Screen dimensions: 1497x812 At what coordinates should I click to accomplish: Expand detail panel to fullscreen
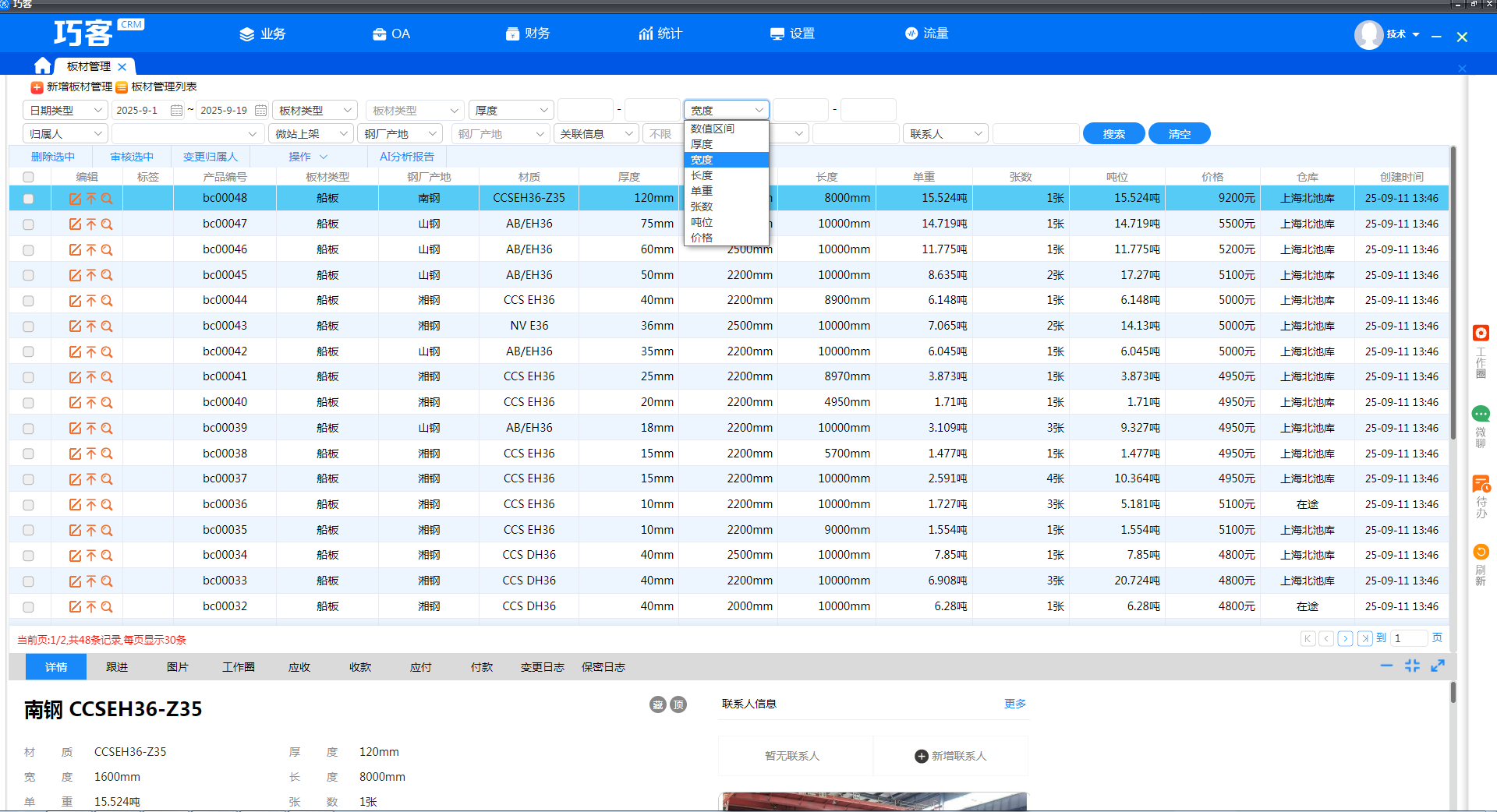point(1438,665)
